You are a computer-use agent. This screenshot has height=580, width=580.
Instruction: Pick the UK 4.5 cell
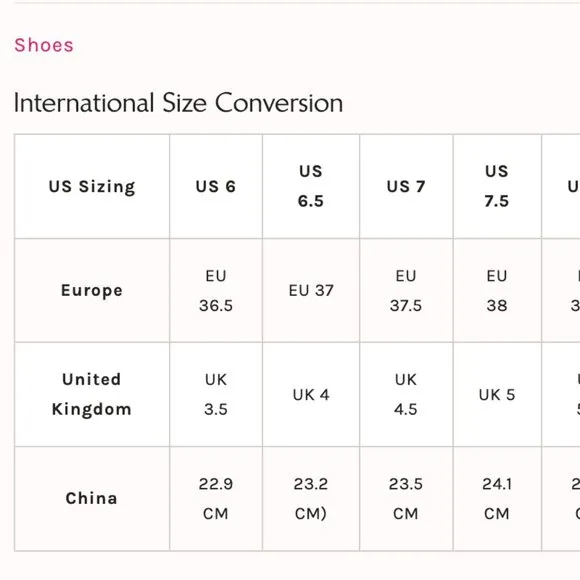click(x=406, y=394)
